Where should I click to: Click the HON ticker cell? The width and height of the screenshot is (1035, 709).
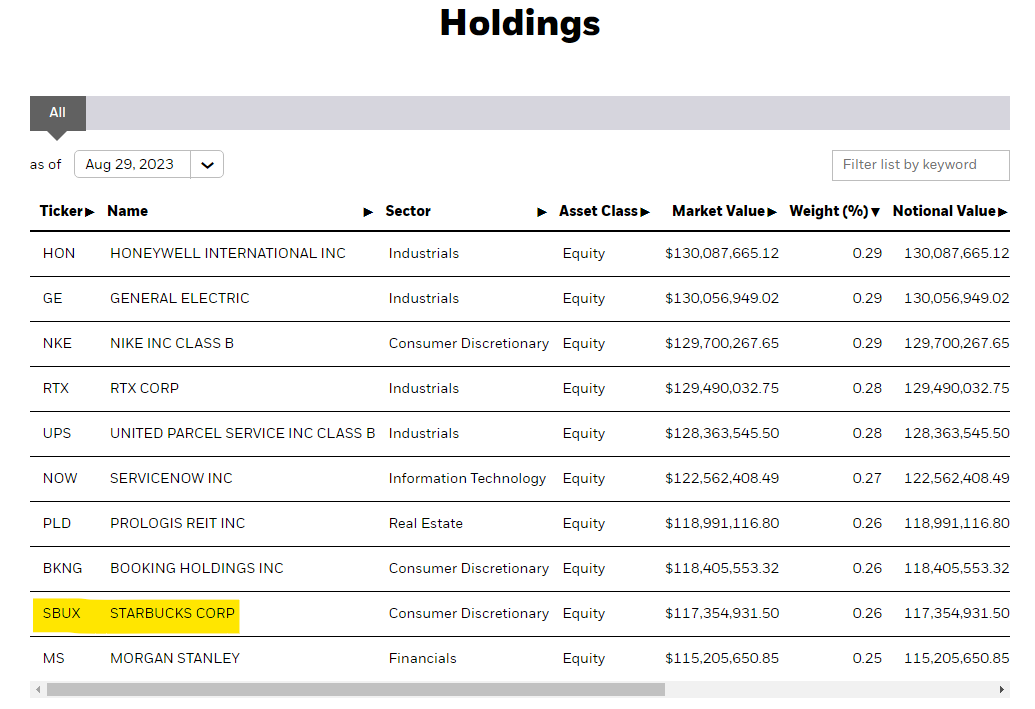pos(59,253)
